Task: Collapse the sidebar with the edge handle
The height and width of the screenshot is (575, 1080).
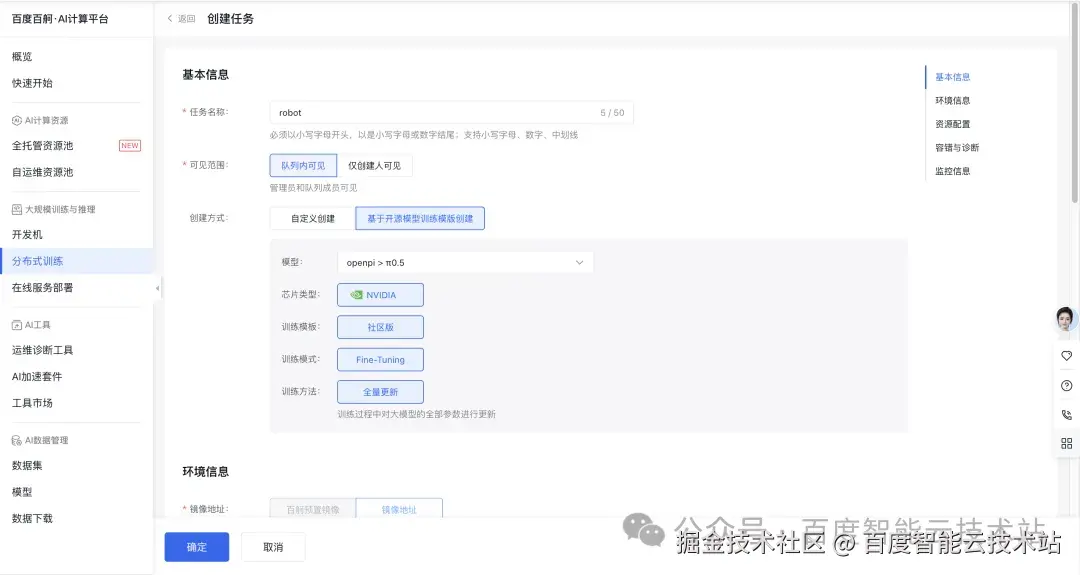Action: (157, 289)
